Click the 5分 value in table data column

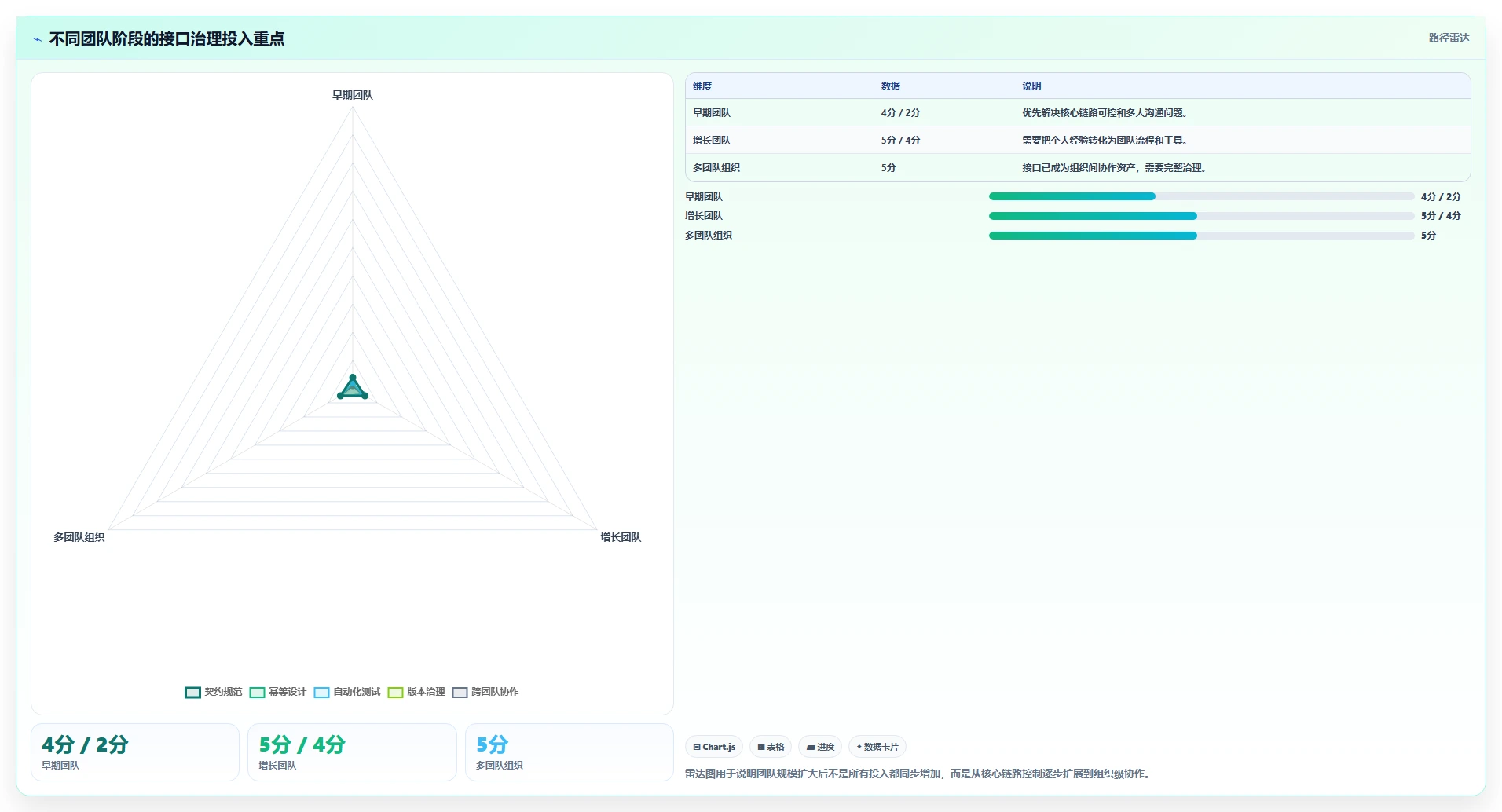(888, 168)
